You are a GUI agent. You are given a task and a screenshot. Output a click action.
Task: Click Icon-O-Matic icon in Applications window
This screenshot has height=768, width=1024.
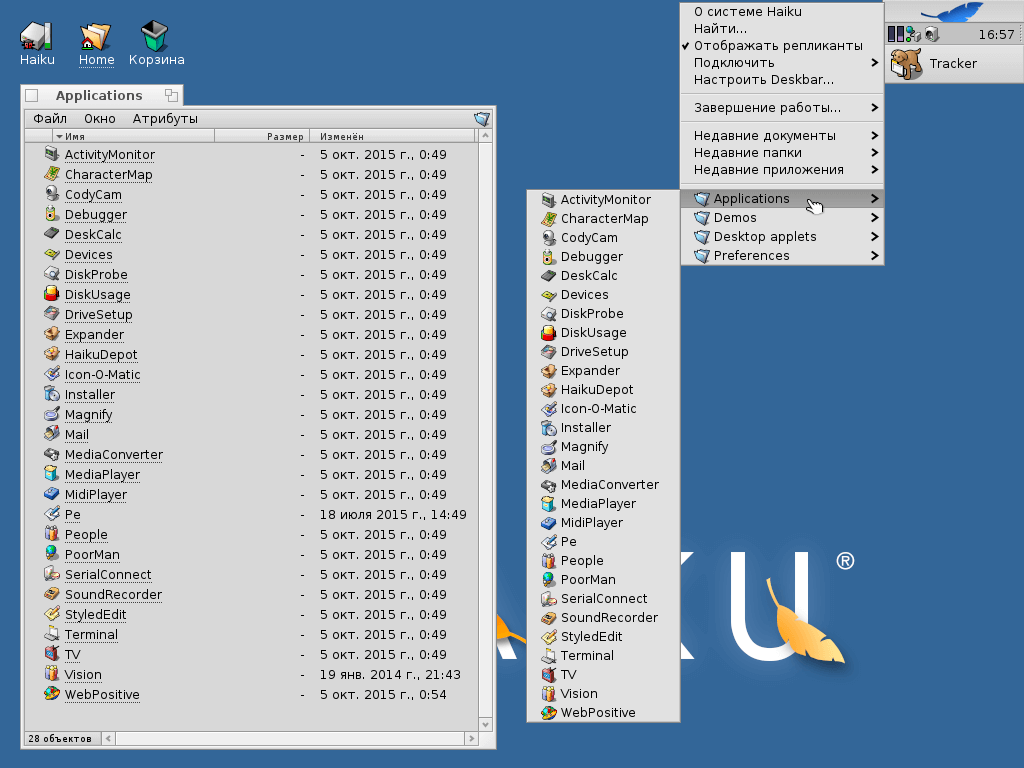(52, 374)
